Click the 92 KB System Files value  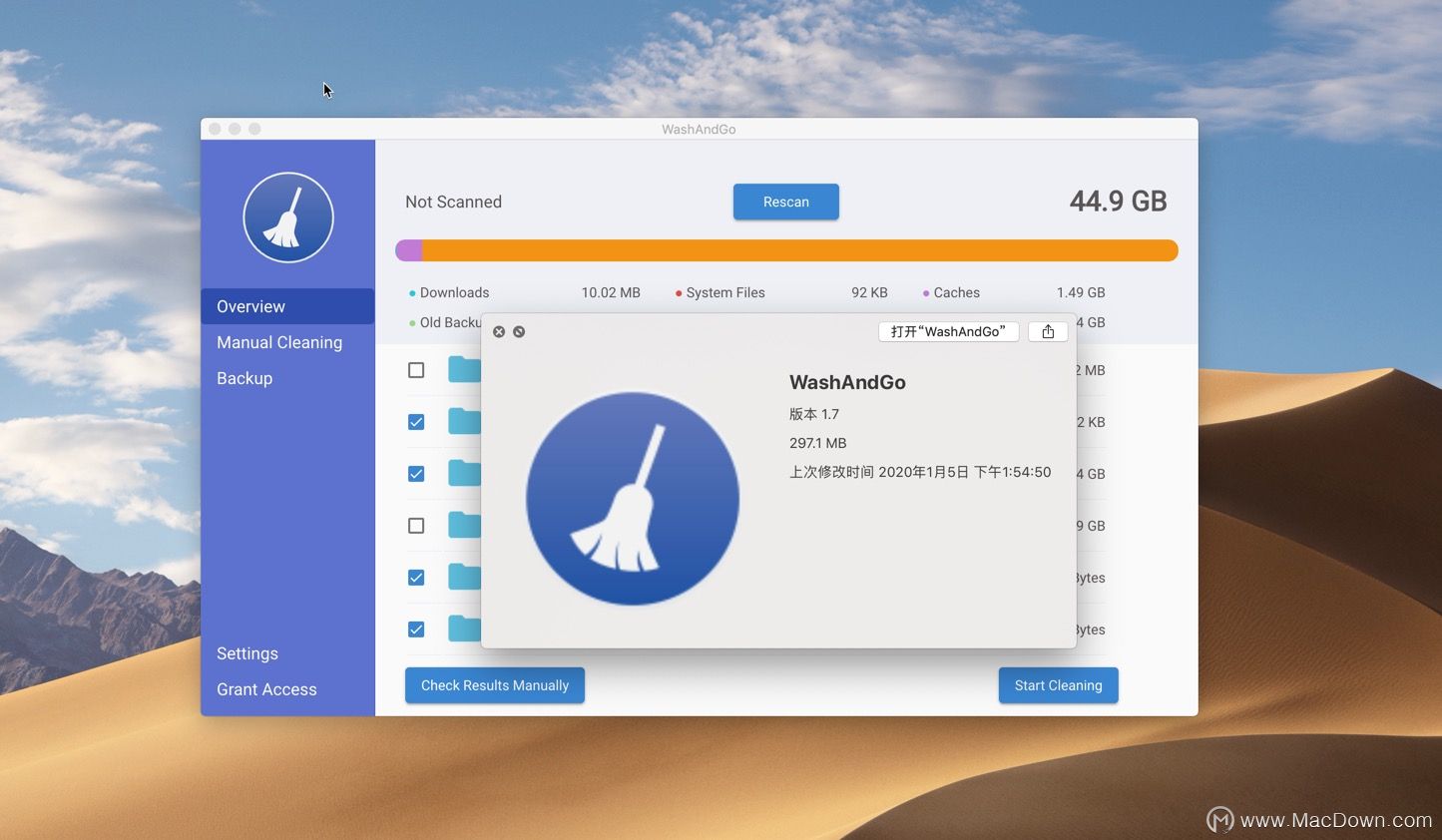click(x=869, y=292)
